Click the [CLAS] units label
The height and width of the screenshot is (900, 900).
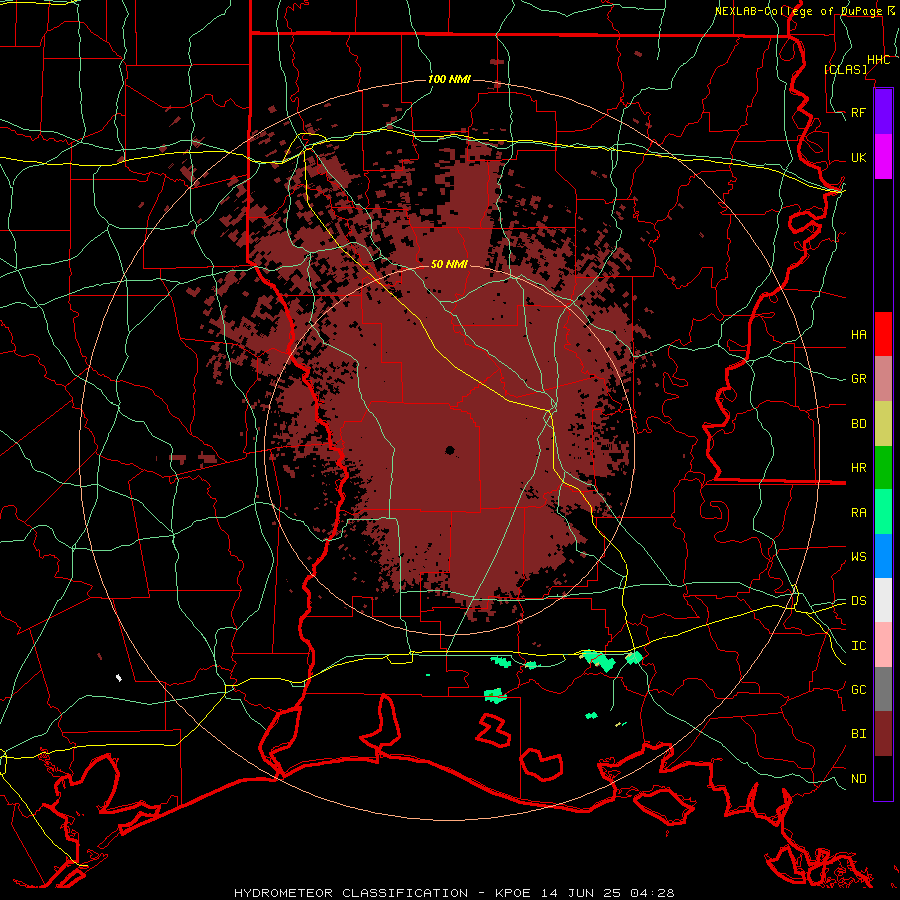tap(845, 69)
